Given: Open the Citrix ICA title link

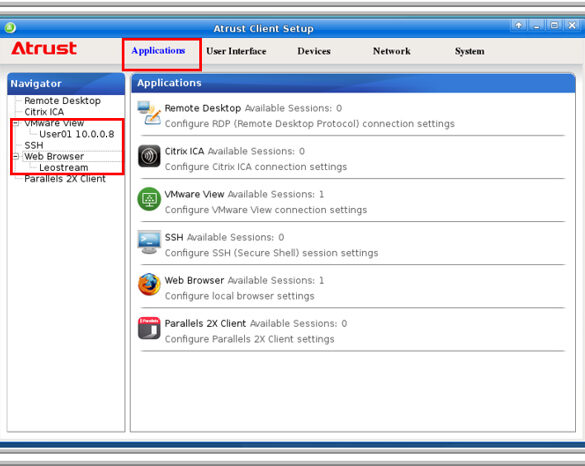Looking at the screenshot, I should [184, 151].
